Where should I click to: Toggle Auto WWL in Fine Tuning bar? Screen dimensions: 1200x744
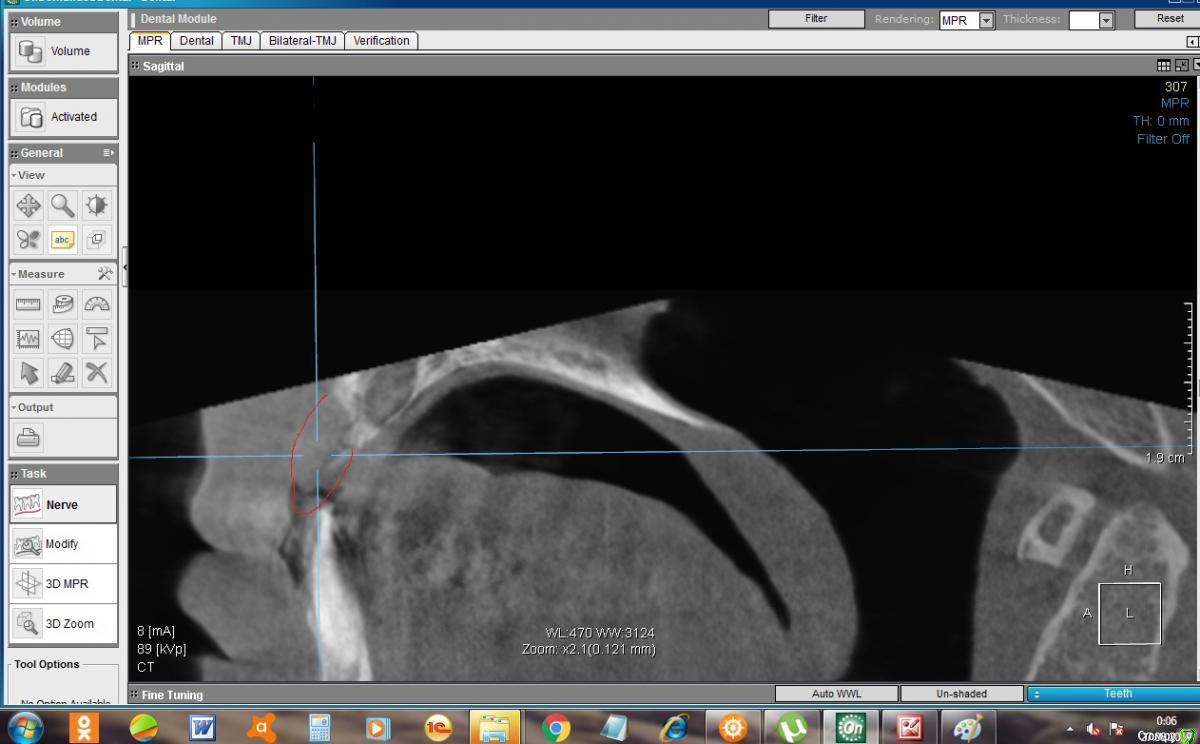point(836,694)
